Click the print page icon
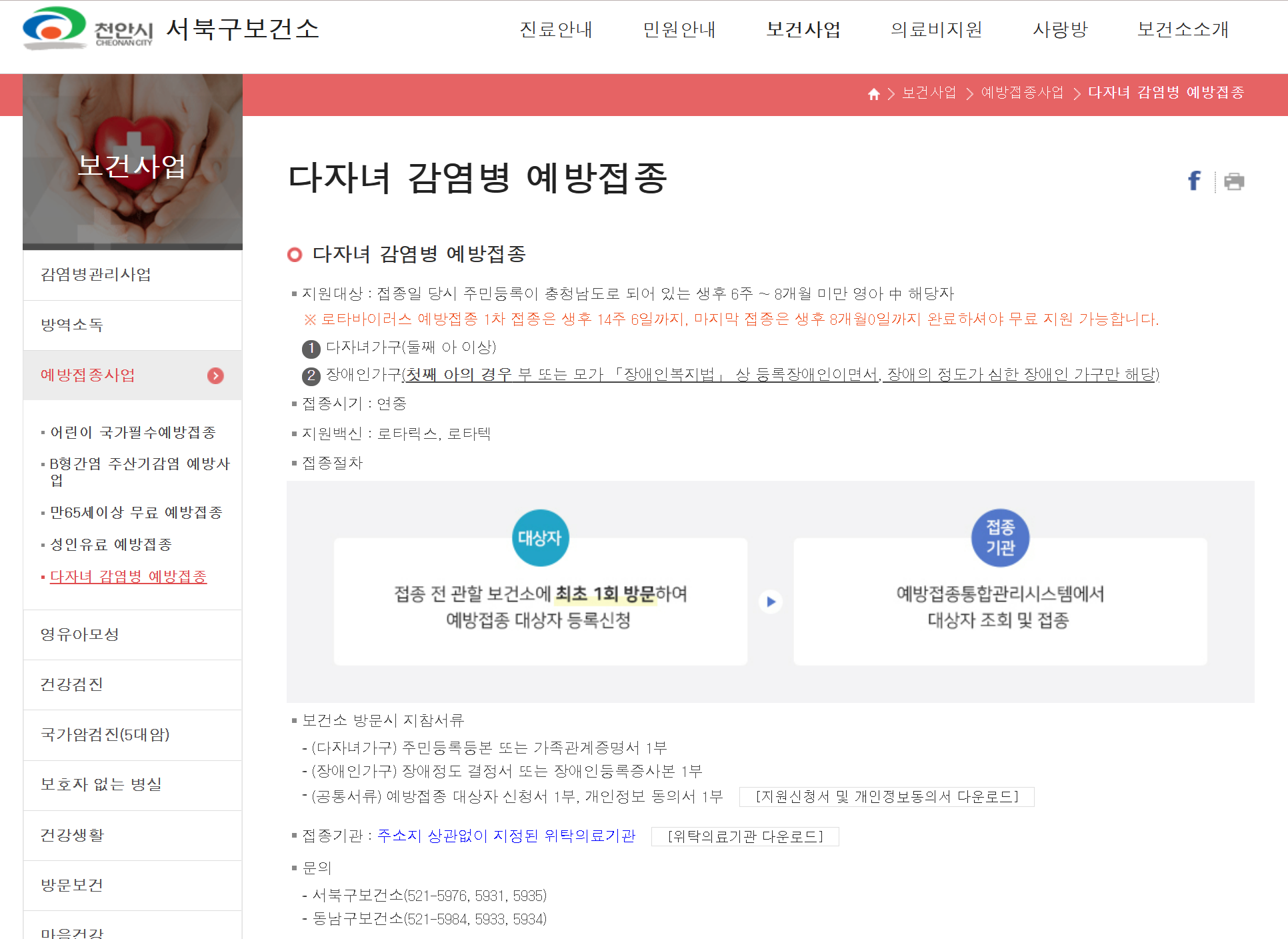Viewport: 1288px width, 939px height. (1234, 181)
